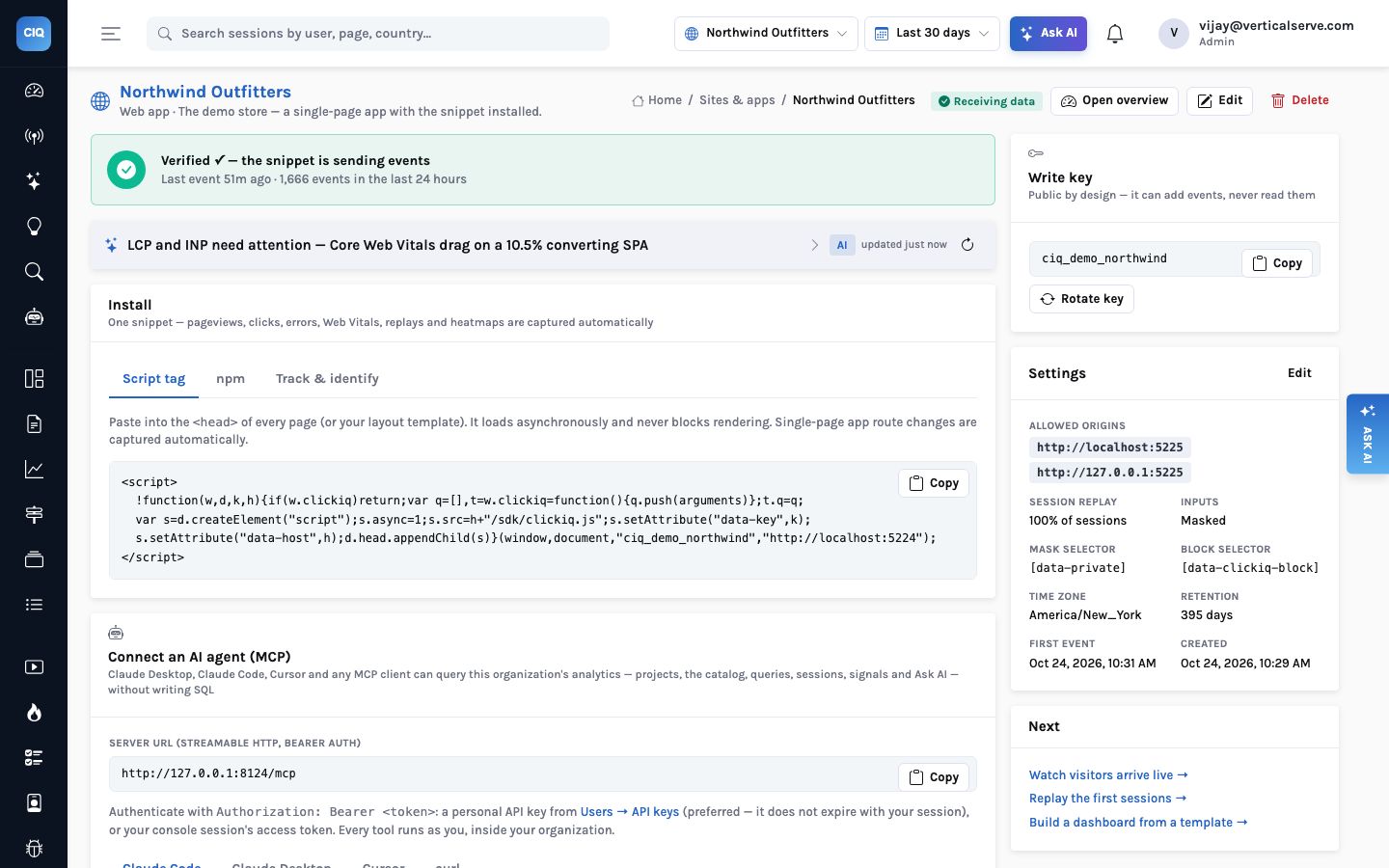Refresh the AI insight with circular arrow
The height and width of the screenshot is (868, 1389).
point(967,245)
